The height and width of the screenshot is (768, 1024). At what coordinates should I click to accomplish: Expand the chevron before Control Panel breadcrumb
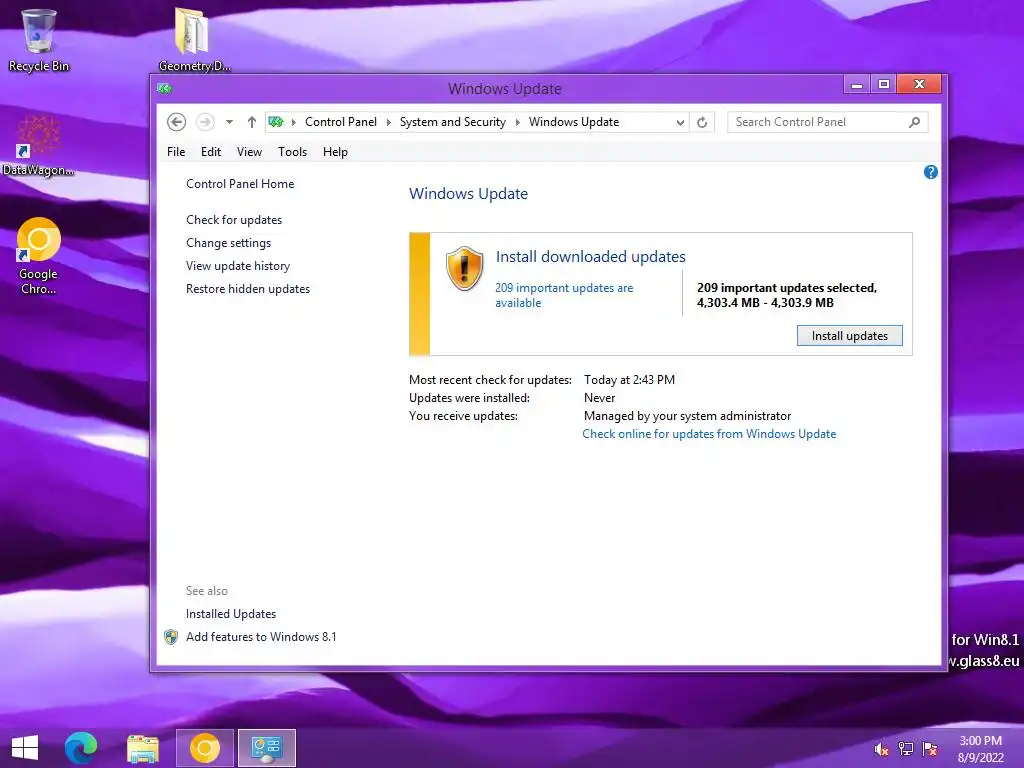[294, 122]
